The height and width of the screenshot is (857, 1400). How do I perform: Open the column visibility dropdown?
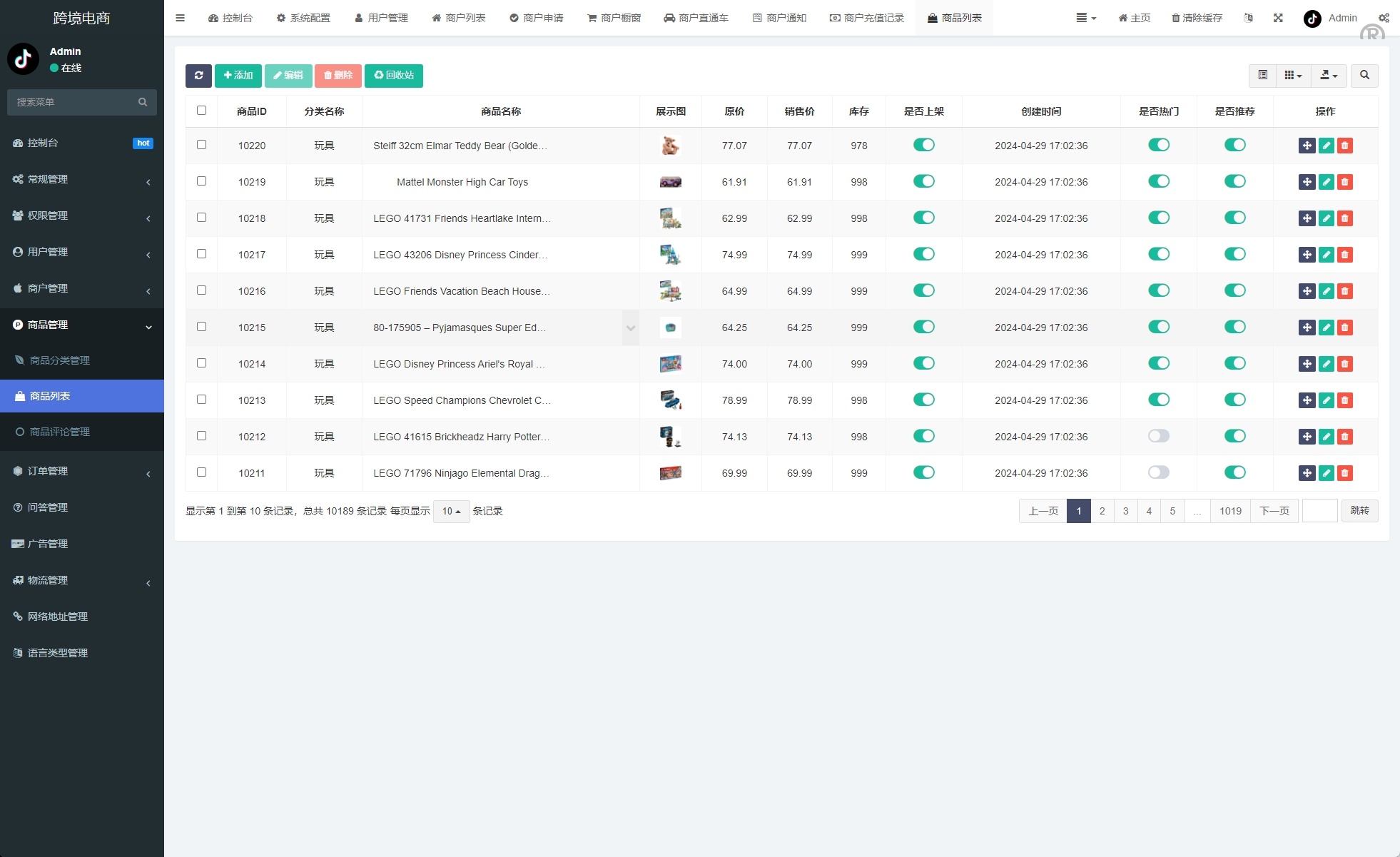pos(1292,75)
